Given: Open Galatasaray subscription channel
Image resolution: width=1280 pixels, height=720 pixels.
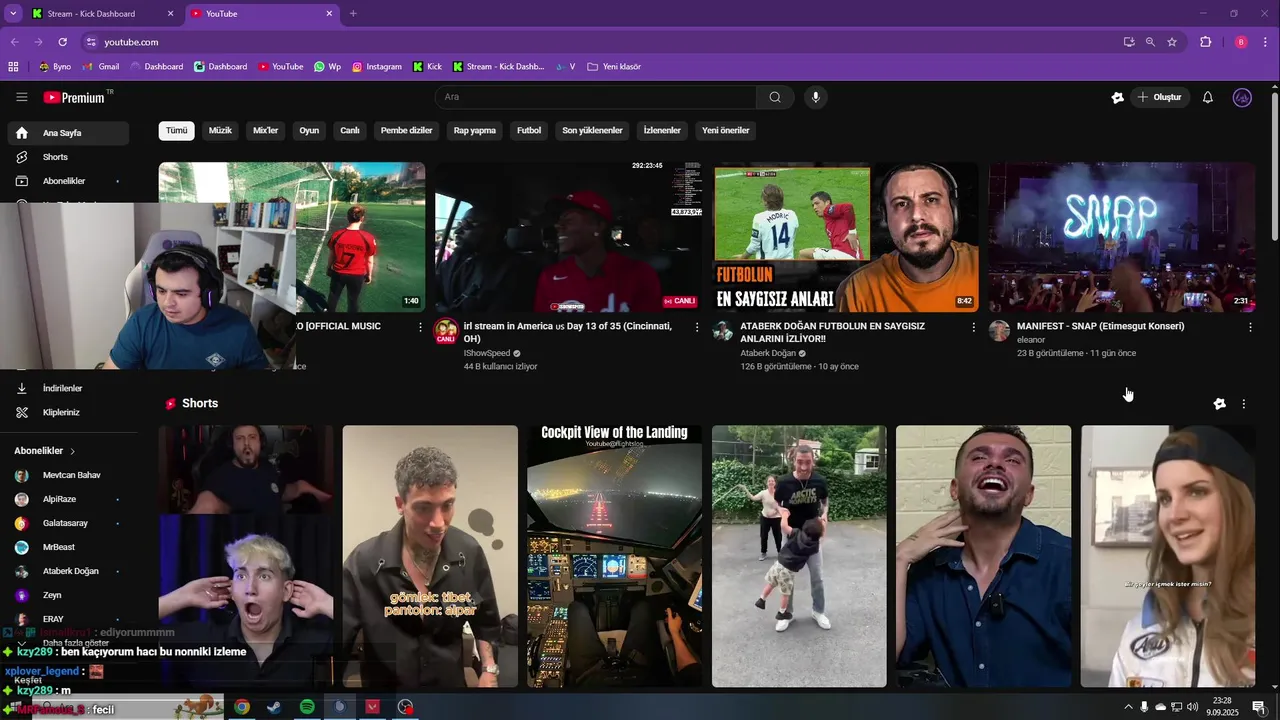Looking at the screenshot, I should (69, 523).
